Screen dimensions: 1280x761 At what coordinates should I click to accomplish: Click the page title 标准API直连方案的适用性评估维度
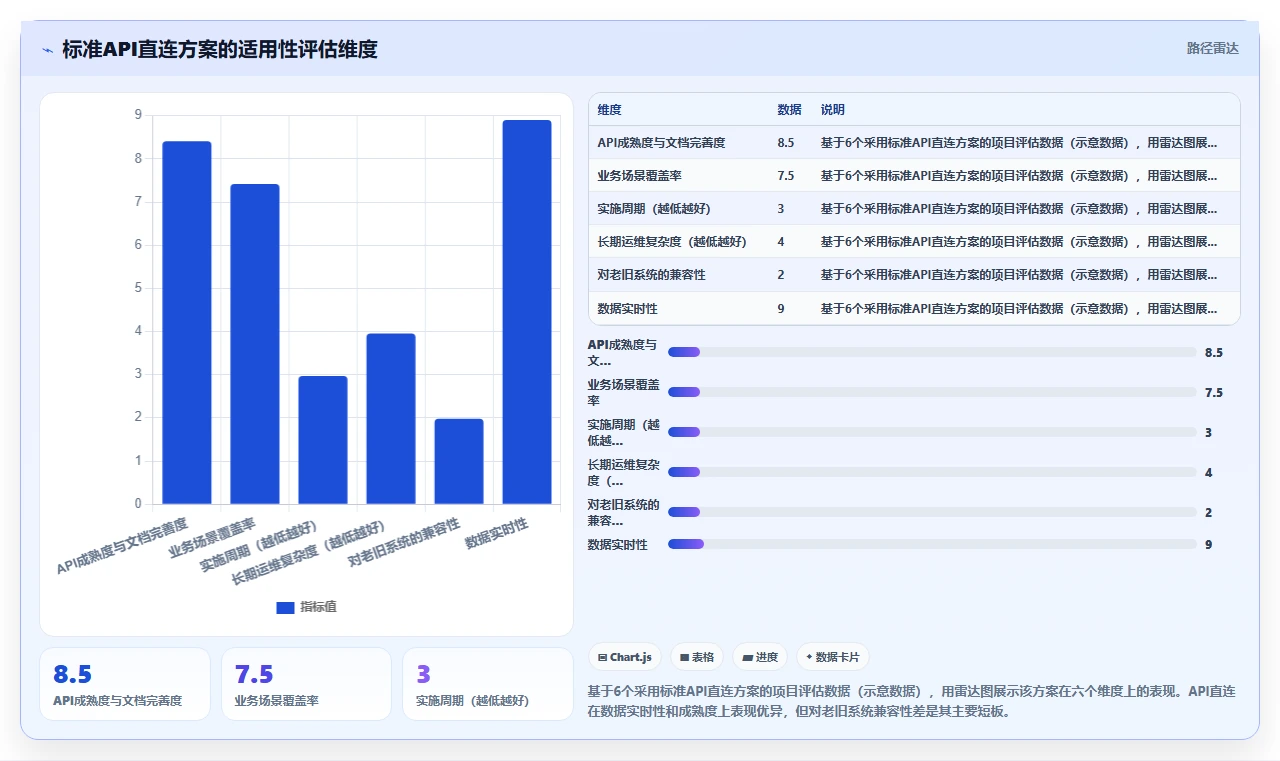click(x=220, y=49)
